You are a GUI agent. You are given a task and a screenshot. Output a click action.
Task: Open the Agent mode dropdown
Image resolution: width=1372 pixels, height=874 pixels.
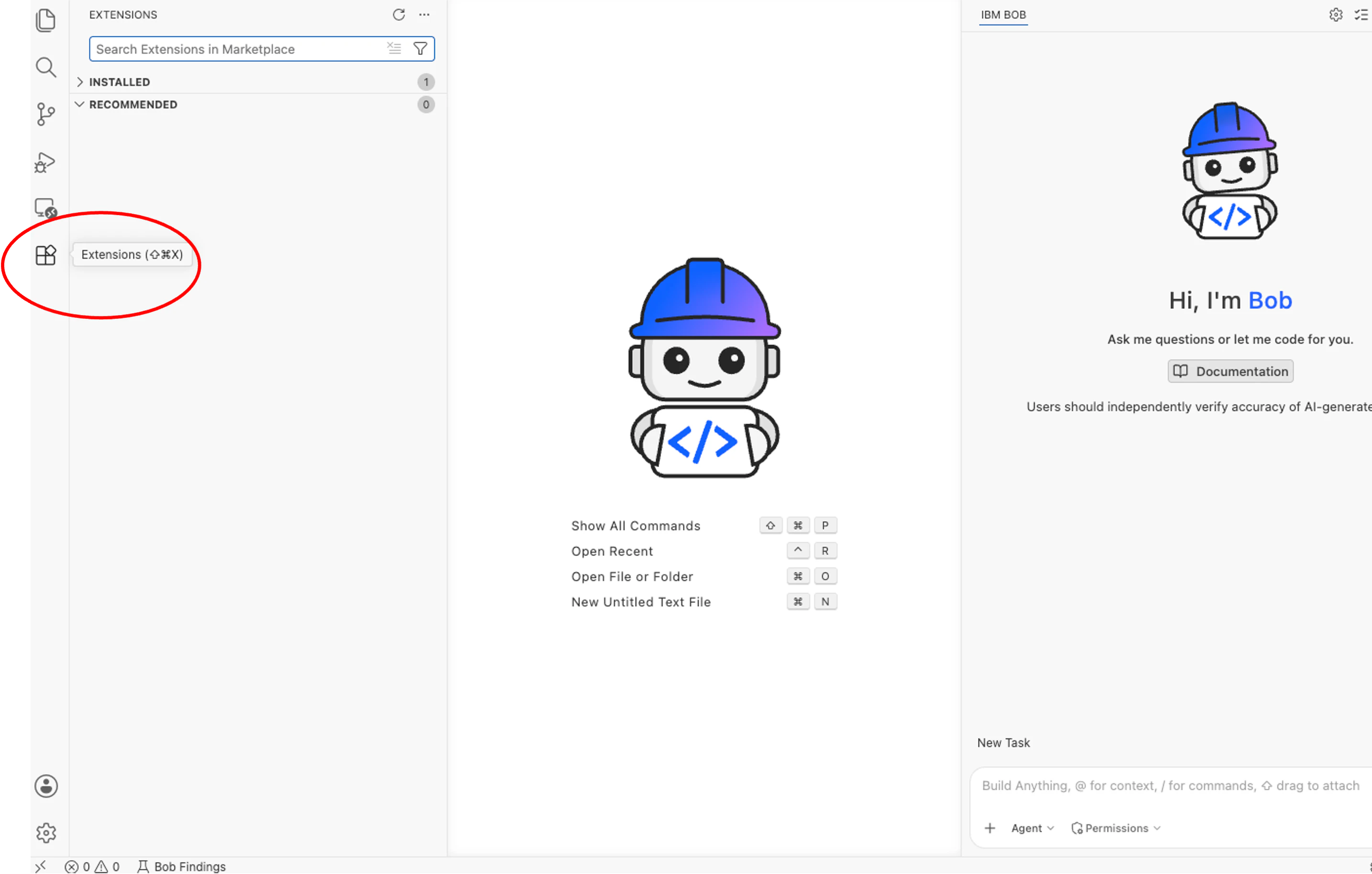[x=1032, y=829]
